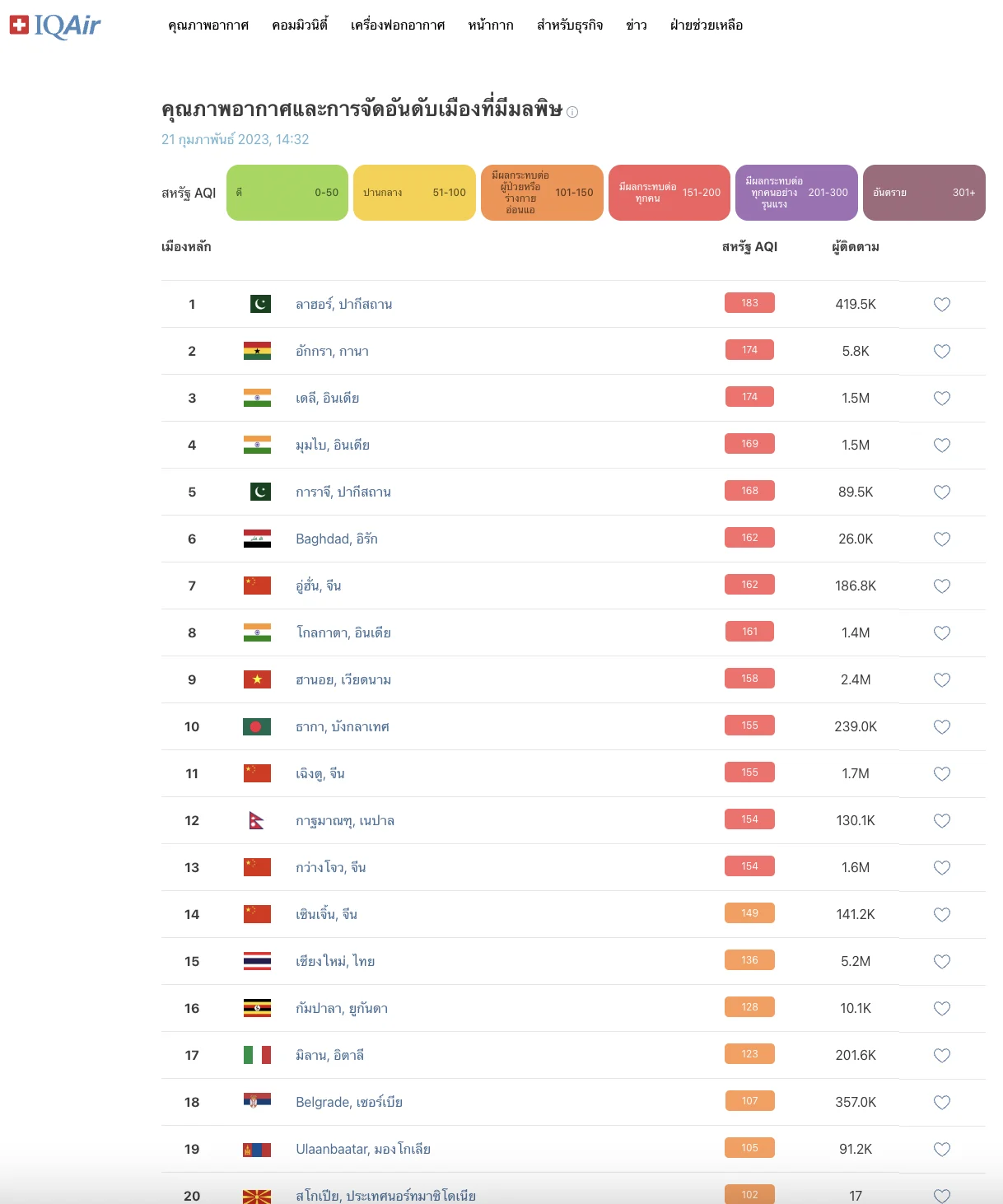Click Thailand flag icon in rank 15 row

pyautogui.click(x=257, y=961)
